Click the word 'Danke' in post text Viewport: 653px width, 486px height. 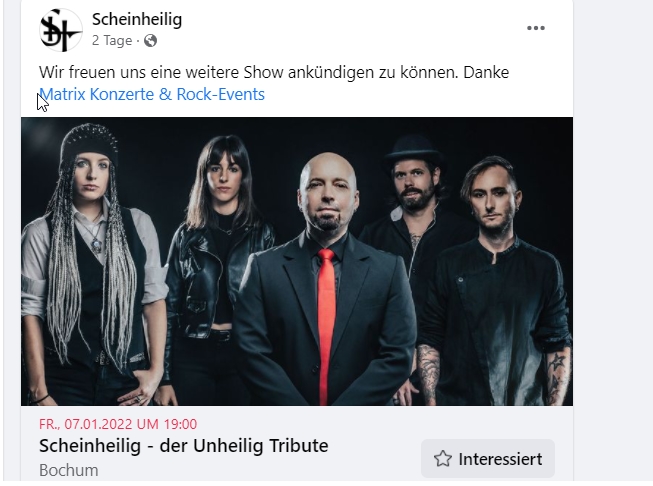(486, 72)
